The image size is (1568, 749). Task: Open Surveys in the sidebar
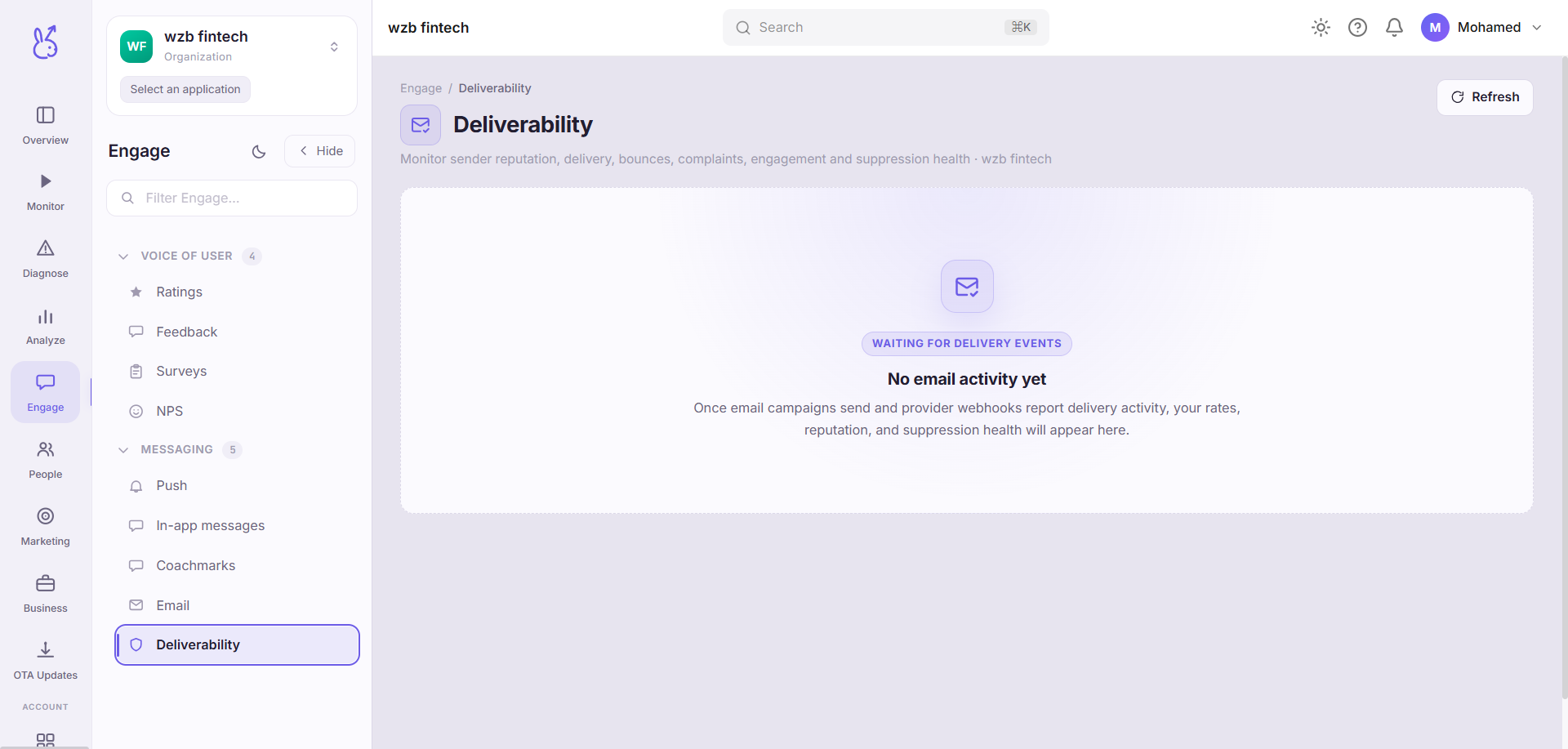[x=237, y=372]
